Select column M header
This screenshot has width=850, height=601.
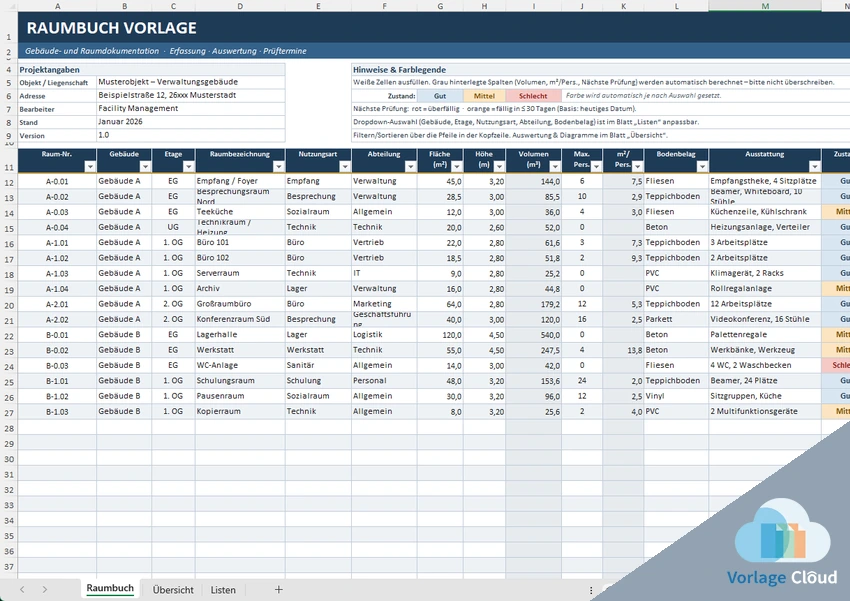tap(765, 6)
